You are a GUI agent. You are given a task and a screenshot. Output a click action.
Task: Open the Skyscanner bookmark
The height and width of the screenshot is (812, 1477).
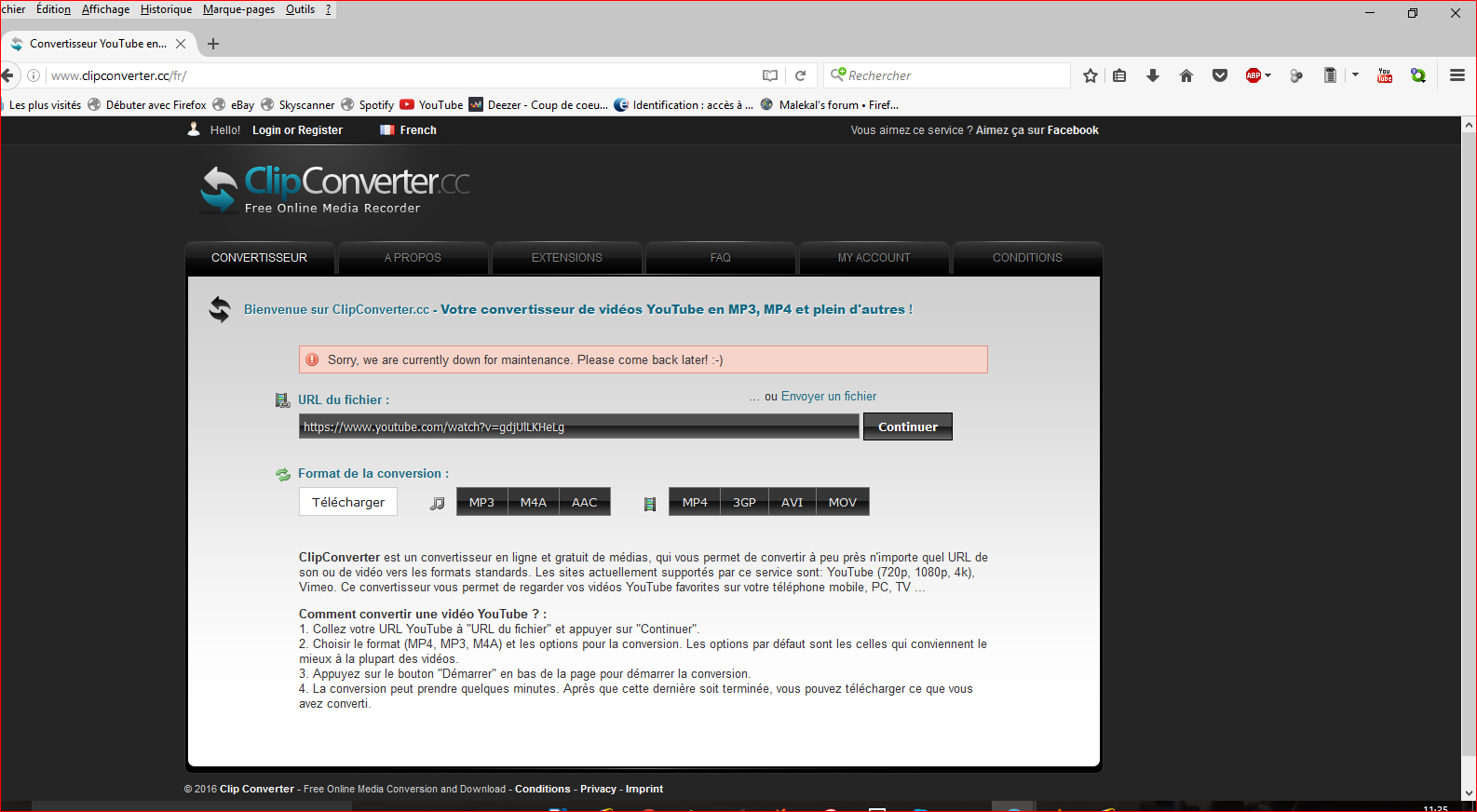[298, 105]
